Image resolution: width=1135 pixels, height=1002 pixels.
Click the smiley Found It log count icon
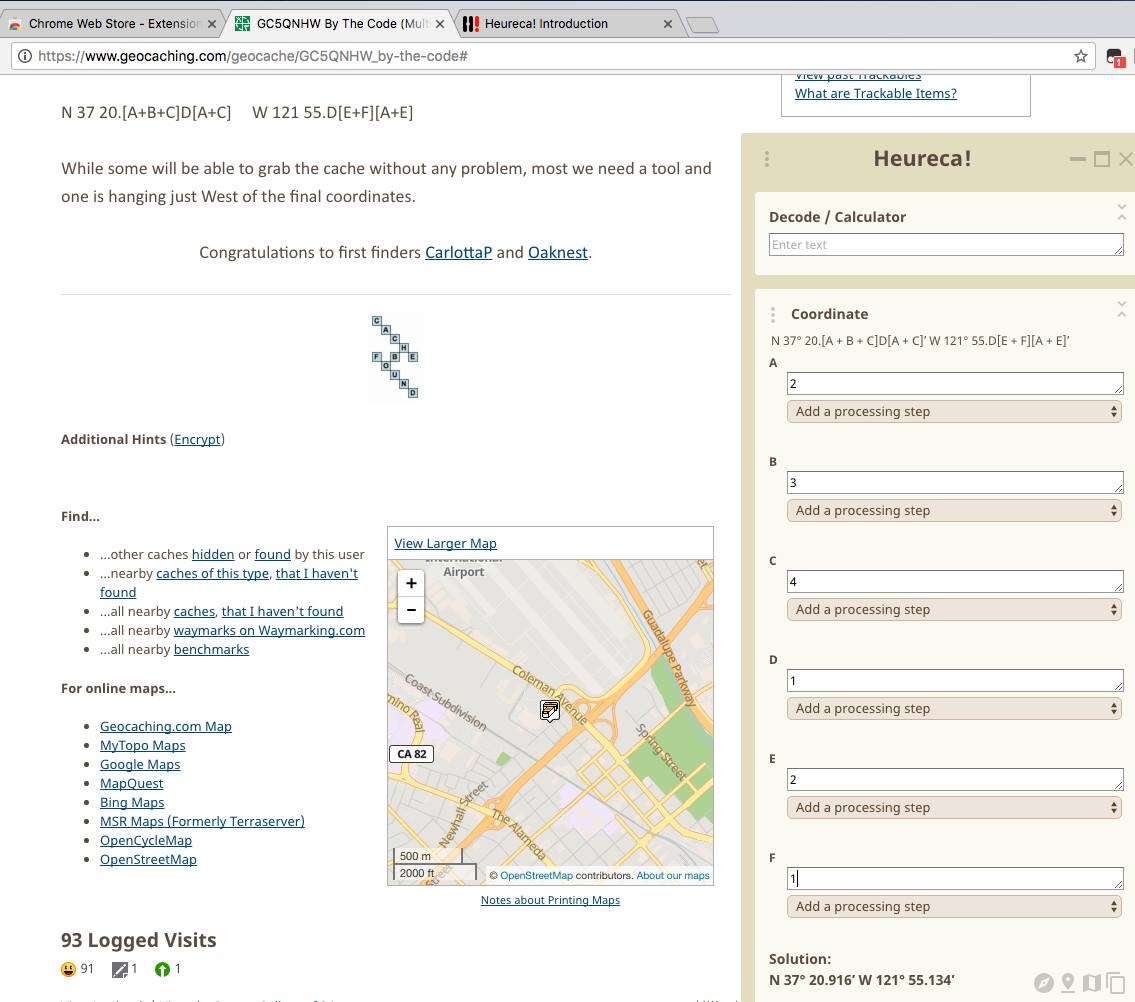[x=69, y=969]
